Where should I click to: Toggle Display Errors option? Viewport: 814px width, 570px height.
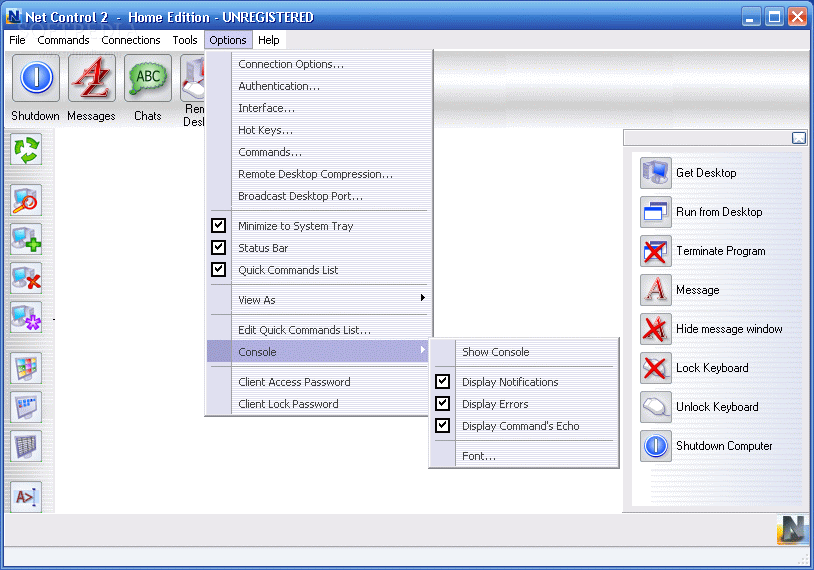point(442,403)
